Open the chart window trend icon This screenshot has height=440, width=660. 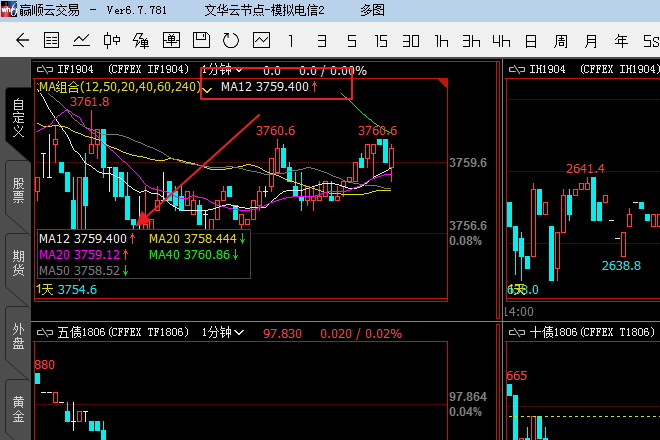(x=261, y=40)
